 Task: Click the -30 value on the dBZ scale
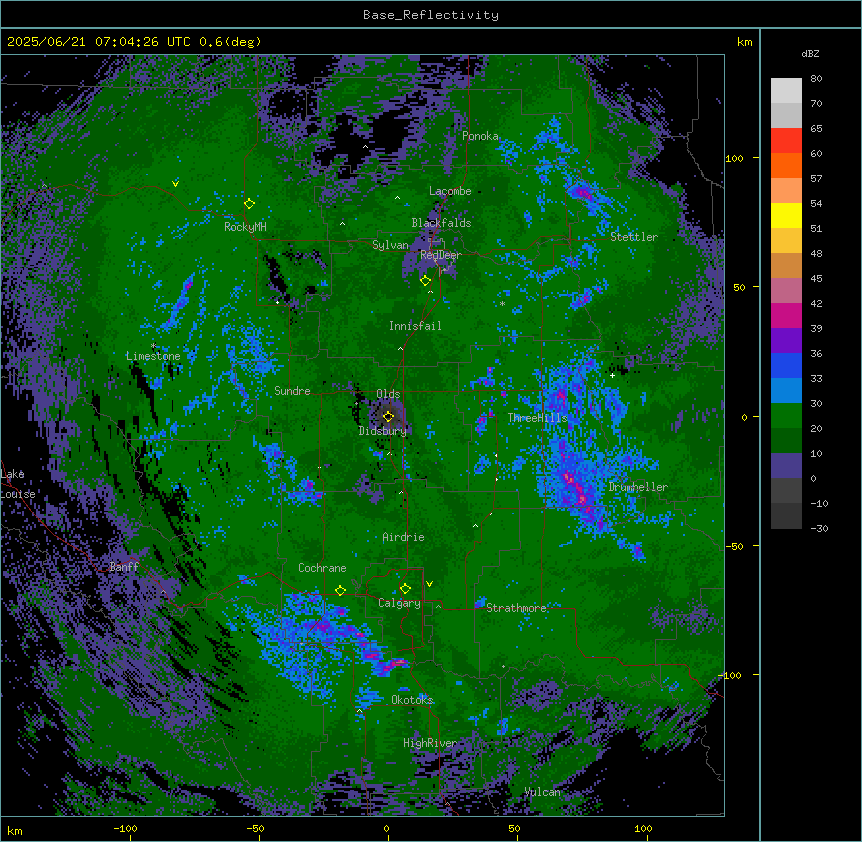819,529
